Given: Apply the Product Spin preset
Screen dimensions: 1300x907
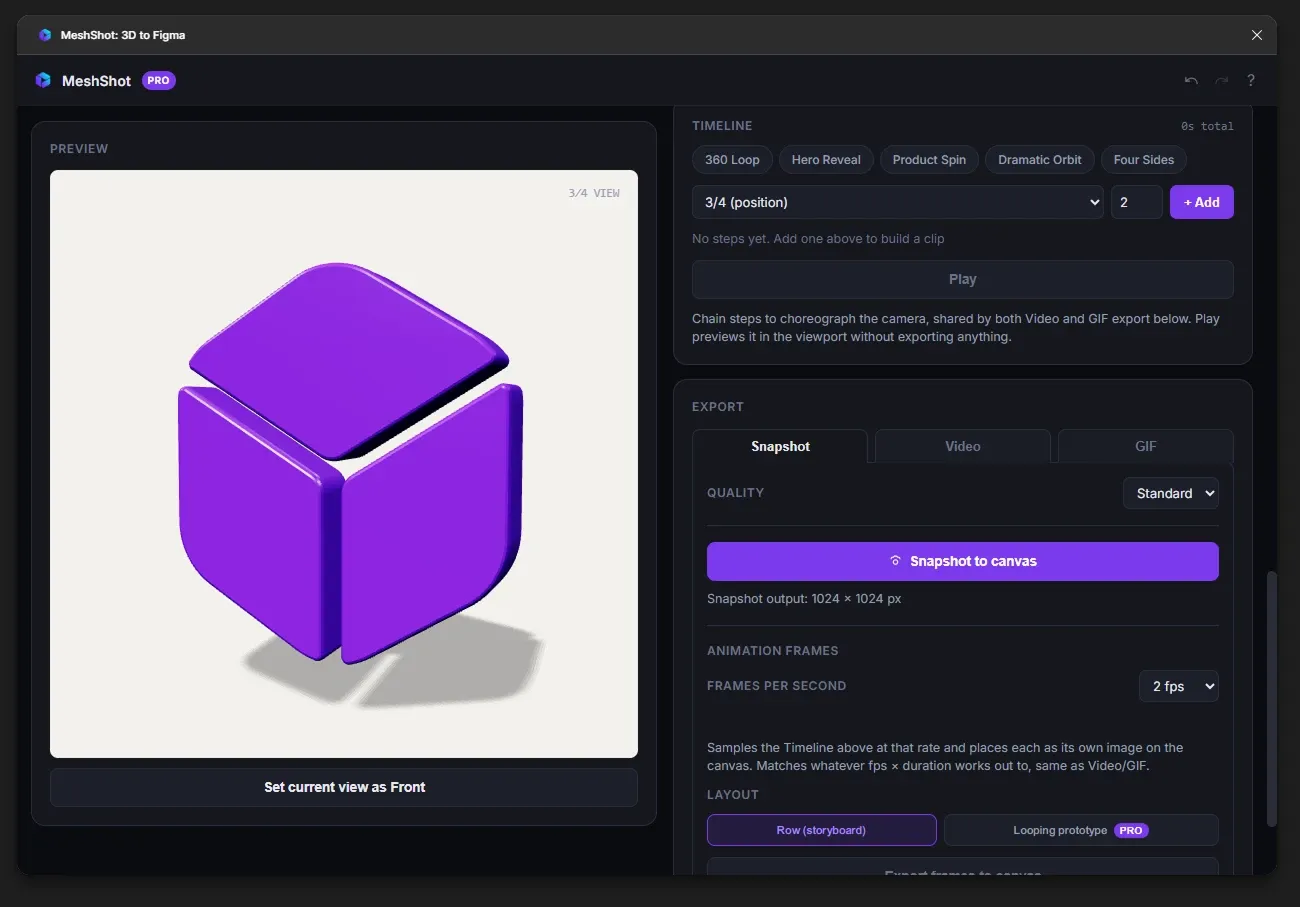Looking at the screenshot, I should click(x=929, y=160).
